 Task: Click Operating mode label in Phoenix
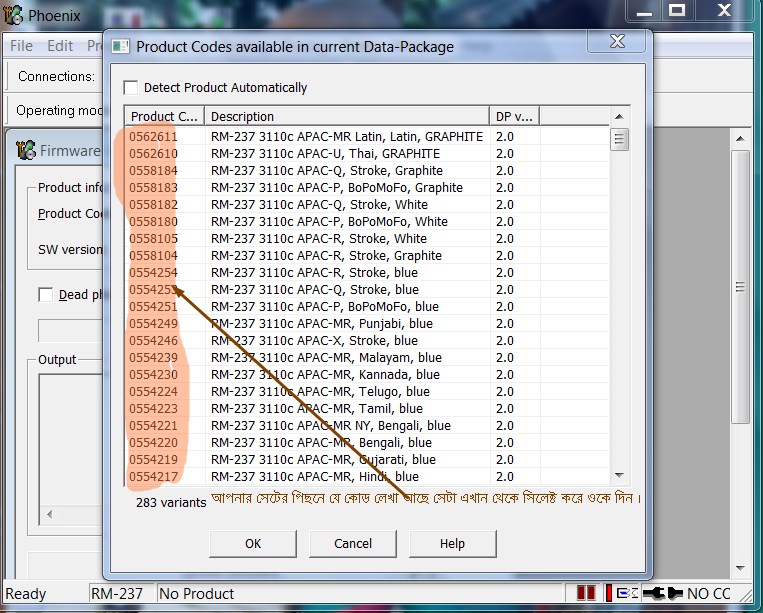pyautogui.click(x=59, y=110)
